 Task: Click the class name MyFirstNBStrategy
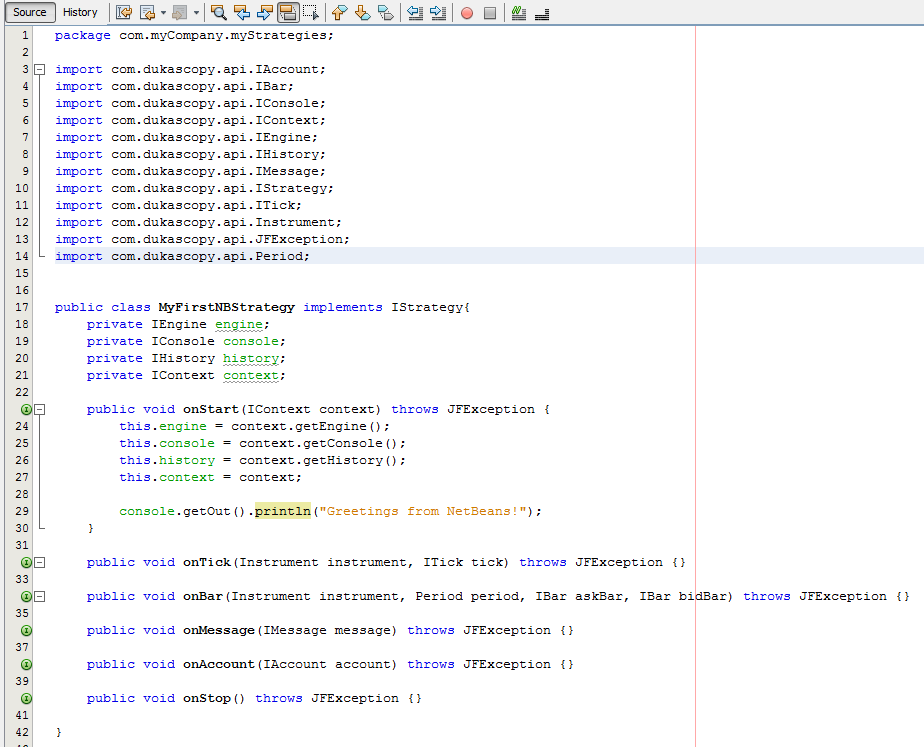pyautogui.click(x=226, y=307)
